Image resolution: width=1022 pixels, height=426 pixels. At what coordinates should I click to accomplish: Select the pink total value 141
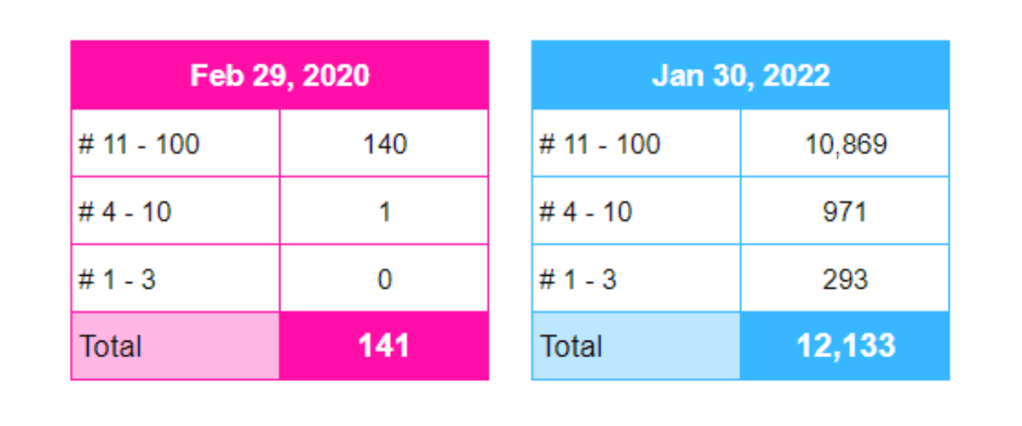[x=385, y=346]
